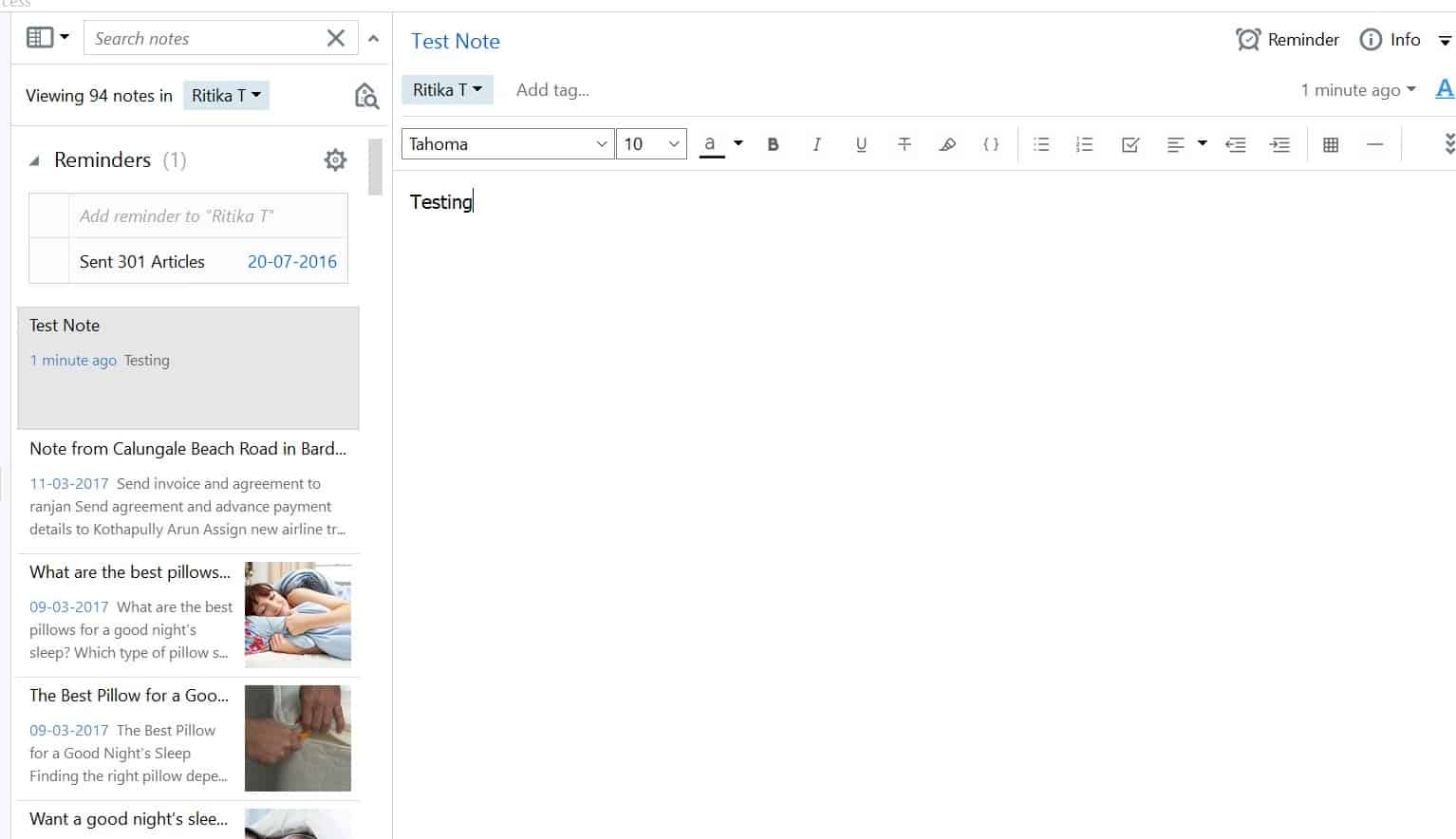Open the note Info panel
The height and width of the screenshot is (839, 1456).
1391,40
